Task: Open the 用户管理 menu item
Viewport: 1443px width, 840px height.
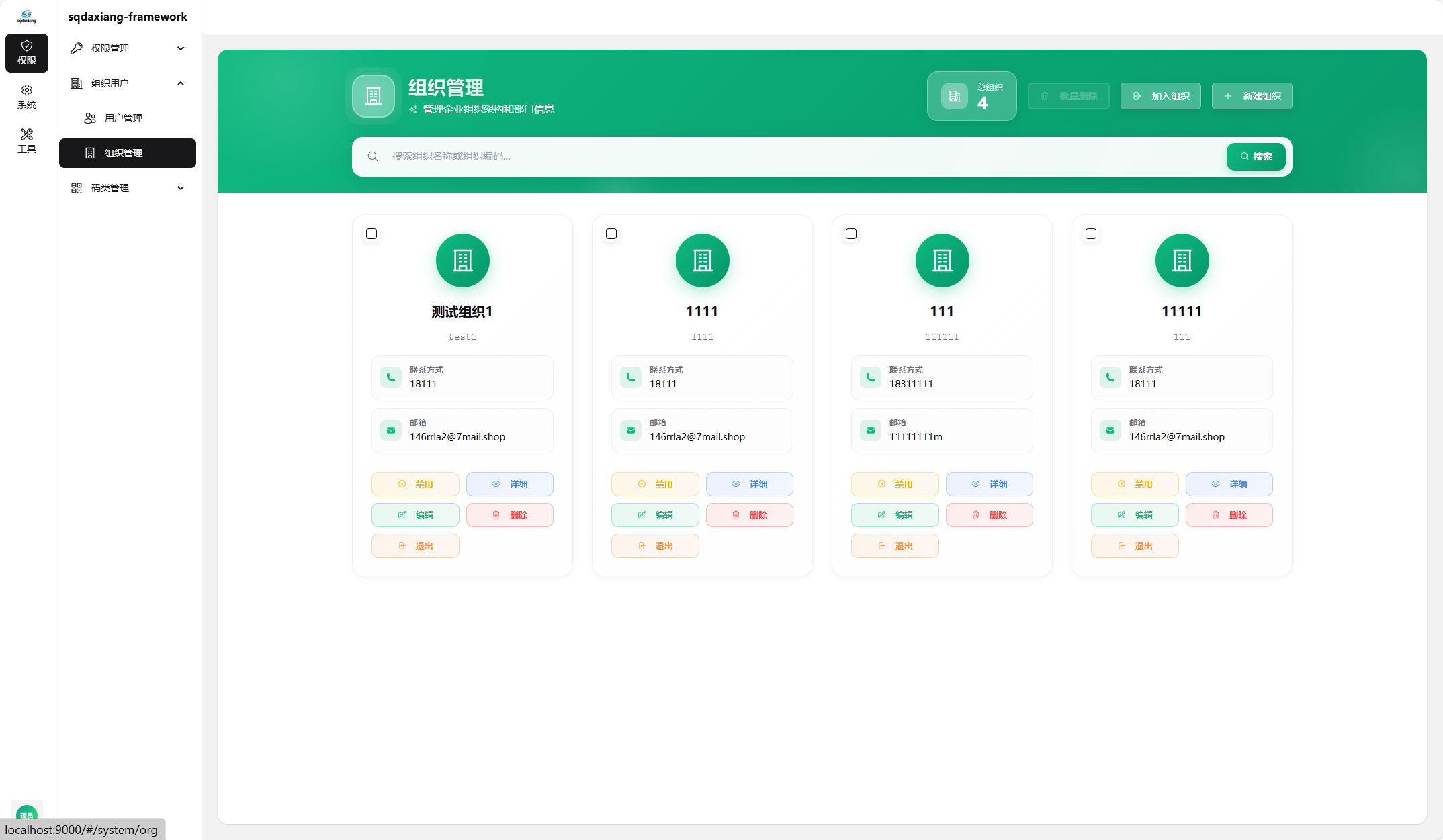Action: tap(124, 118)
